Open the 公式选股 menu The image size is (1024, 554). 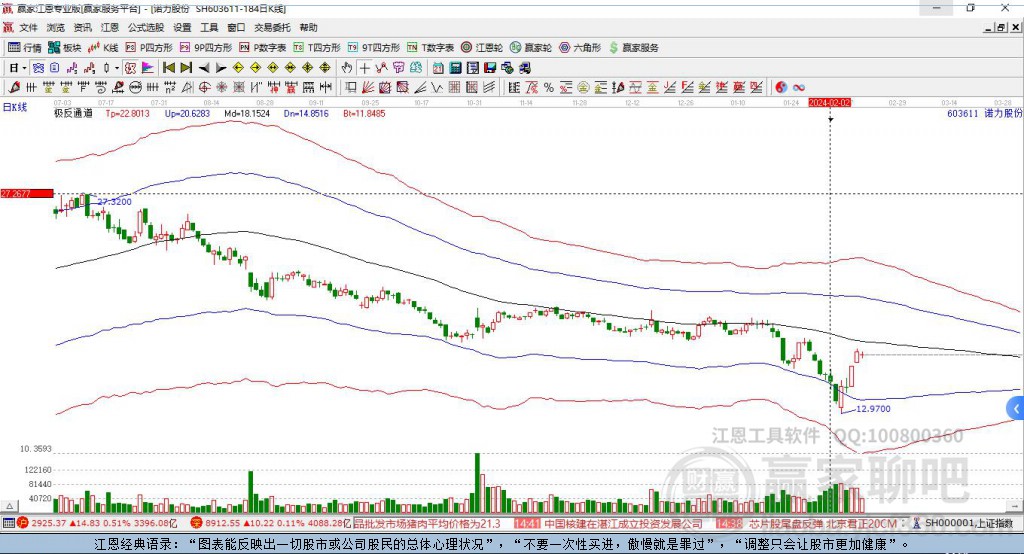coord(146,27)
